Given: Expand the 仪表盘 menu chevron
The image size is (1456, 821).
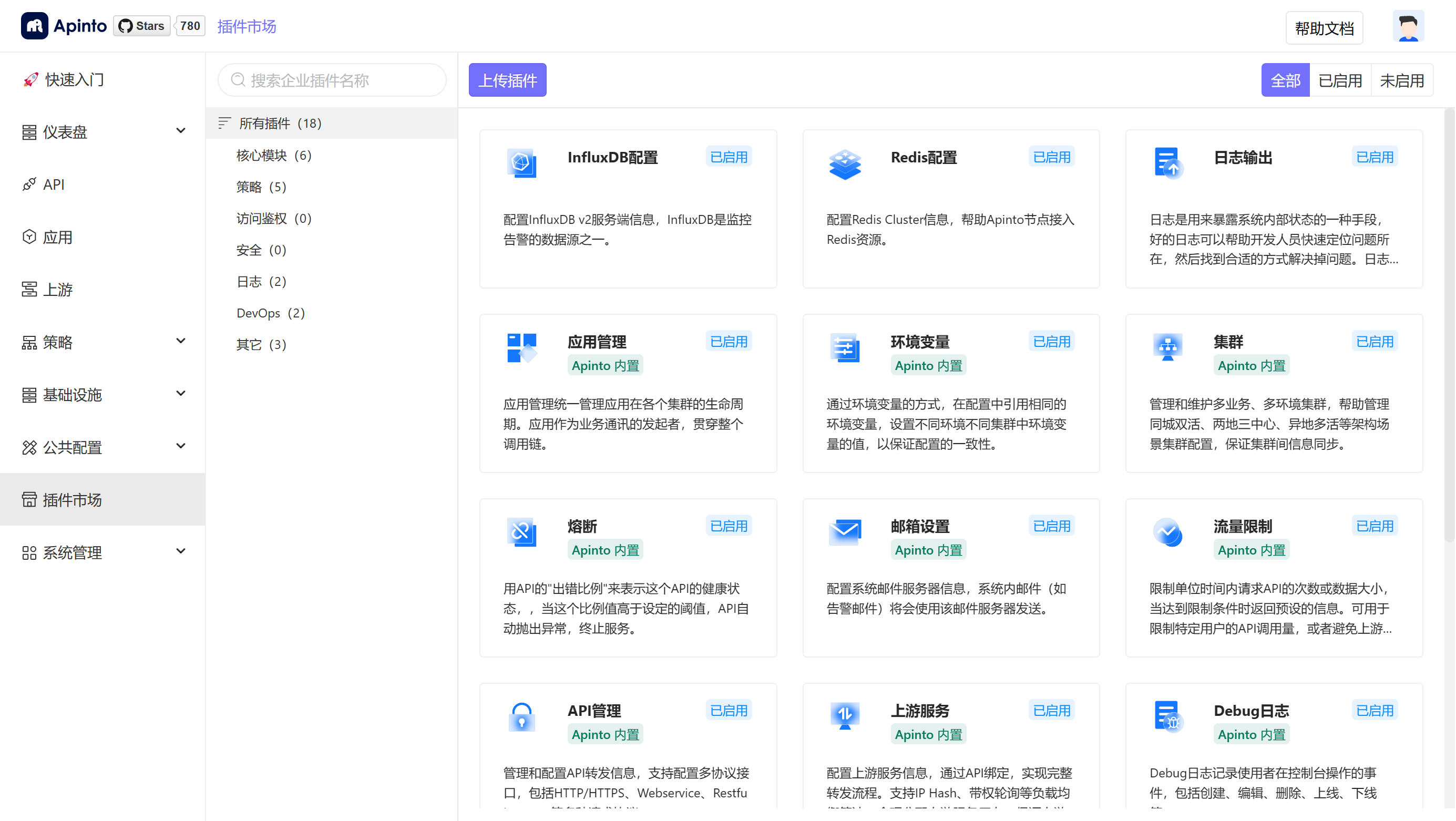Looking at the screenshot, I should click(x=181, y=131).
